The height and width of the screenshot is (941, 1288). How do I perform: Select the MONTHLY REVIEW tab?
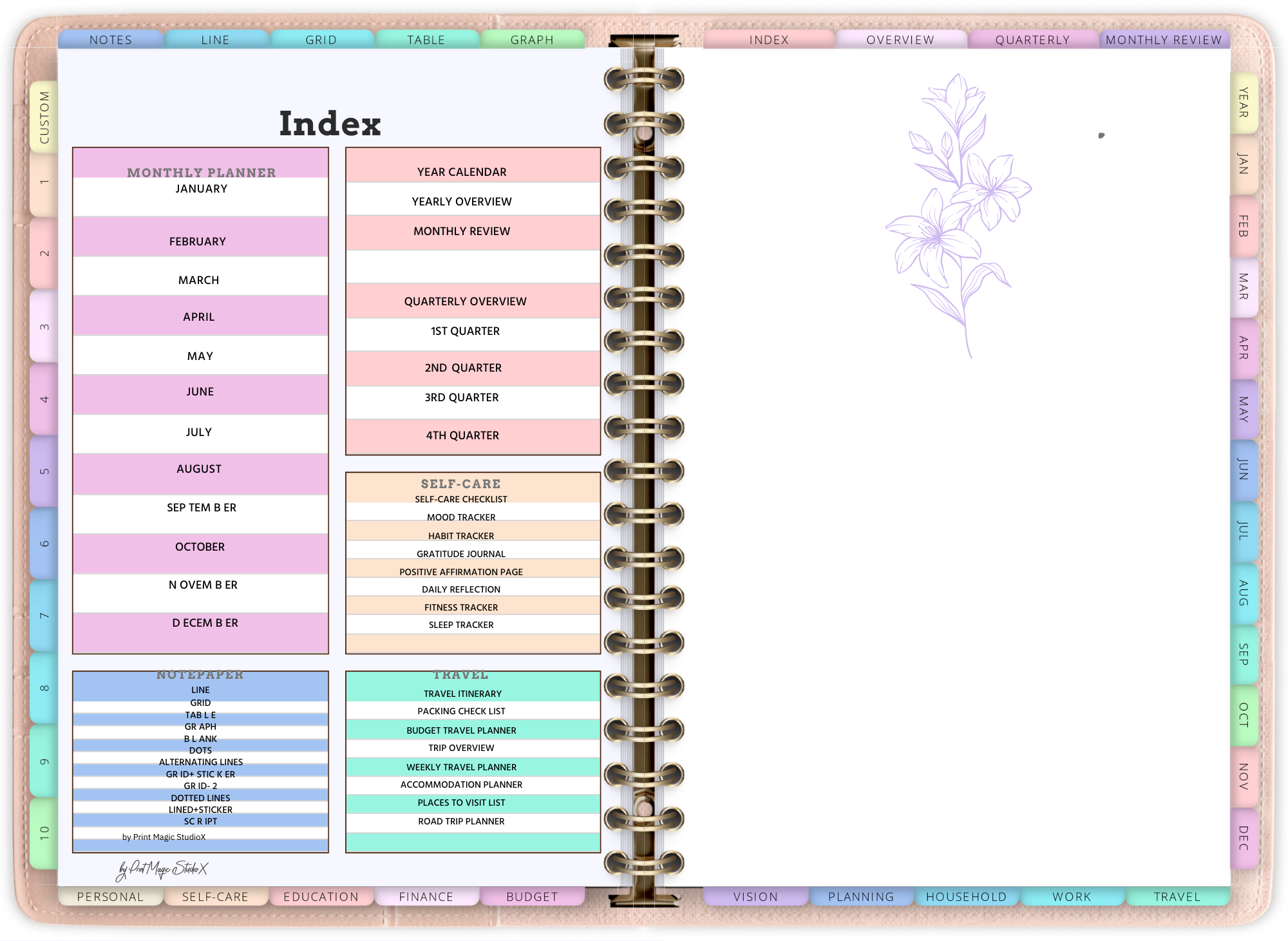[x=1163, y=40]
